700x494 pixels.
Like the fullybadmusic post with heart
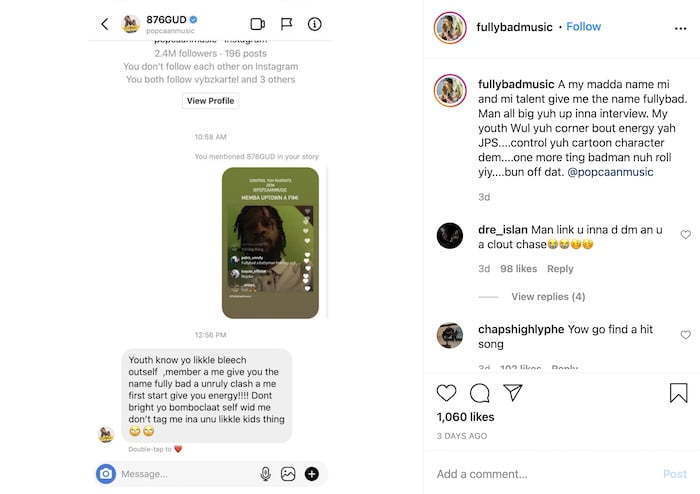446,393
